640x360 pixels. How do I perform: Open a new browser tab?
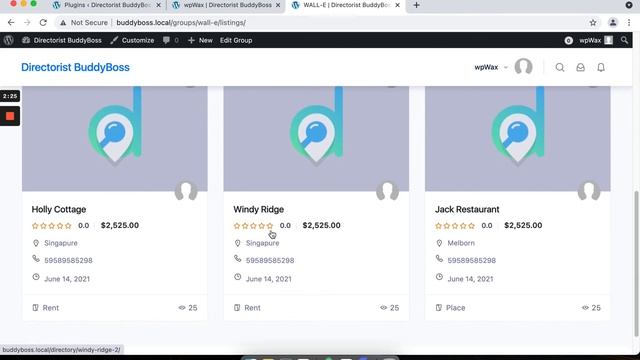coord(416,5)
